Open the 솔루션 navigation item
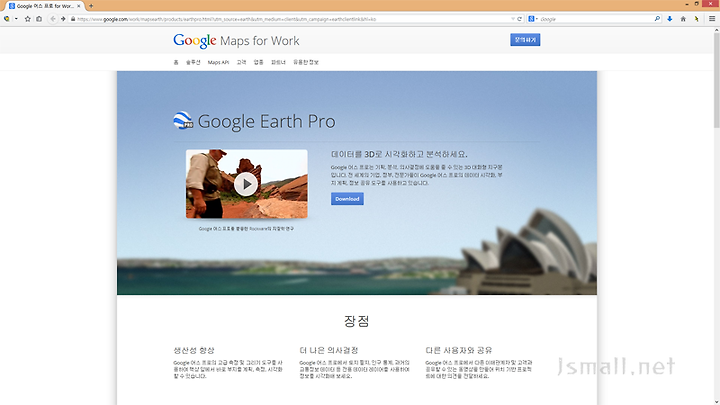This screenshot has height=405, width=720. pyautogui.click(x=193, y=62)
